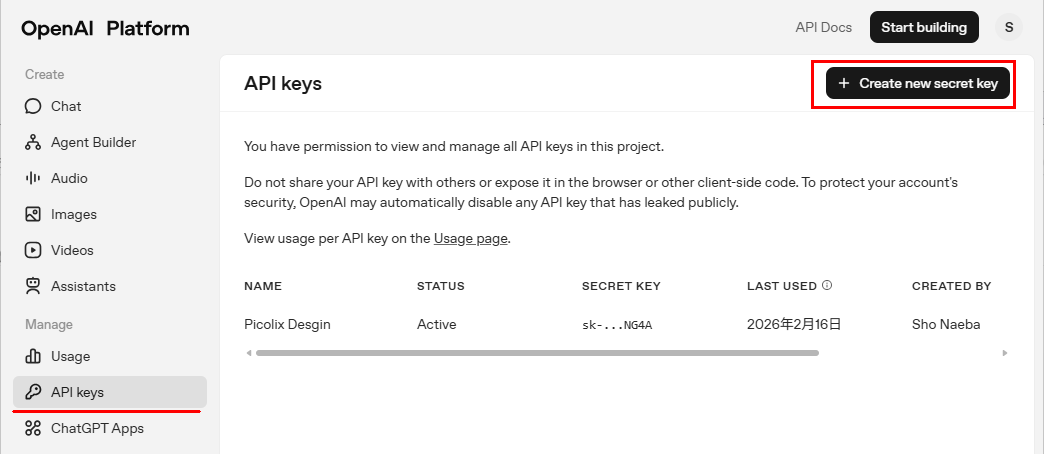The image size is (1044, 454).
Task: Open the Usage sidebar entry
Action: pos(110,356)
